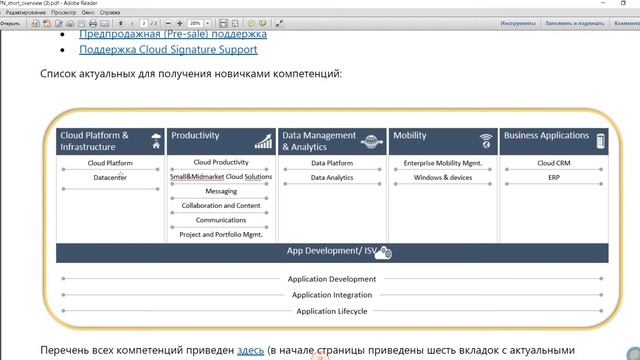Zoom out with the minus button
This screenshot has height=360, width=640.
[168, 24]
